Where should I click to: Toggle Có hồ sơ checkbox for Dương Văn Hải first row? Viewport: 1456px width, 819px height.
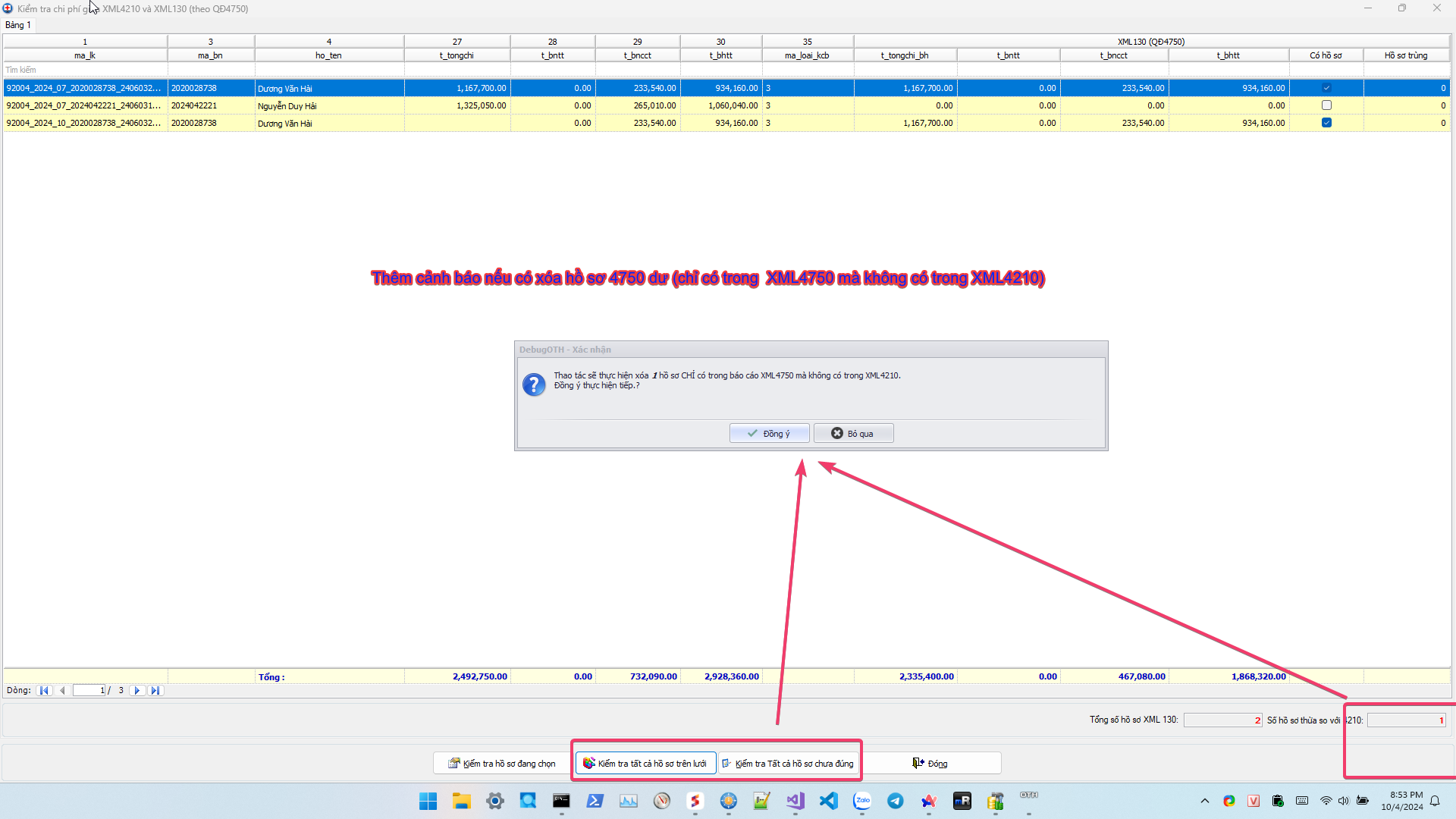[x=1326, y=88]
